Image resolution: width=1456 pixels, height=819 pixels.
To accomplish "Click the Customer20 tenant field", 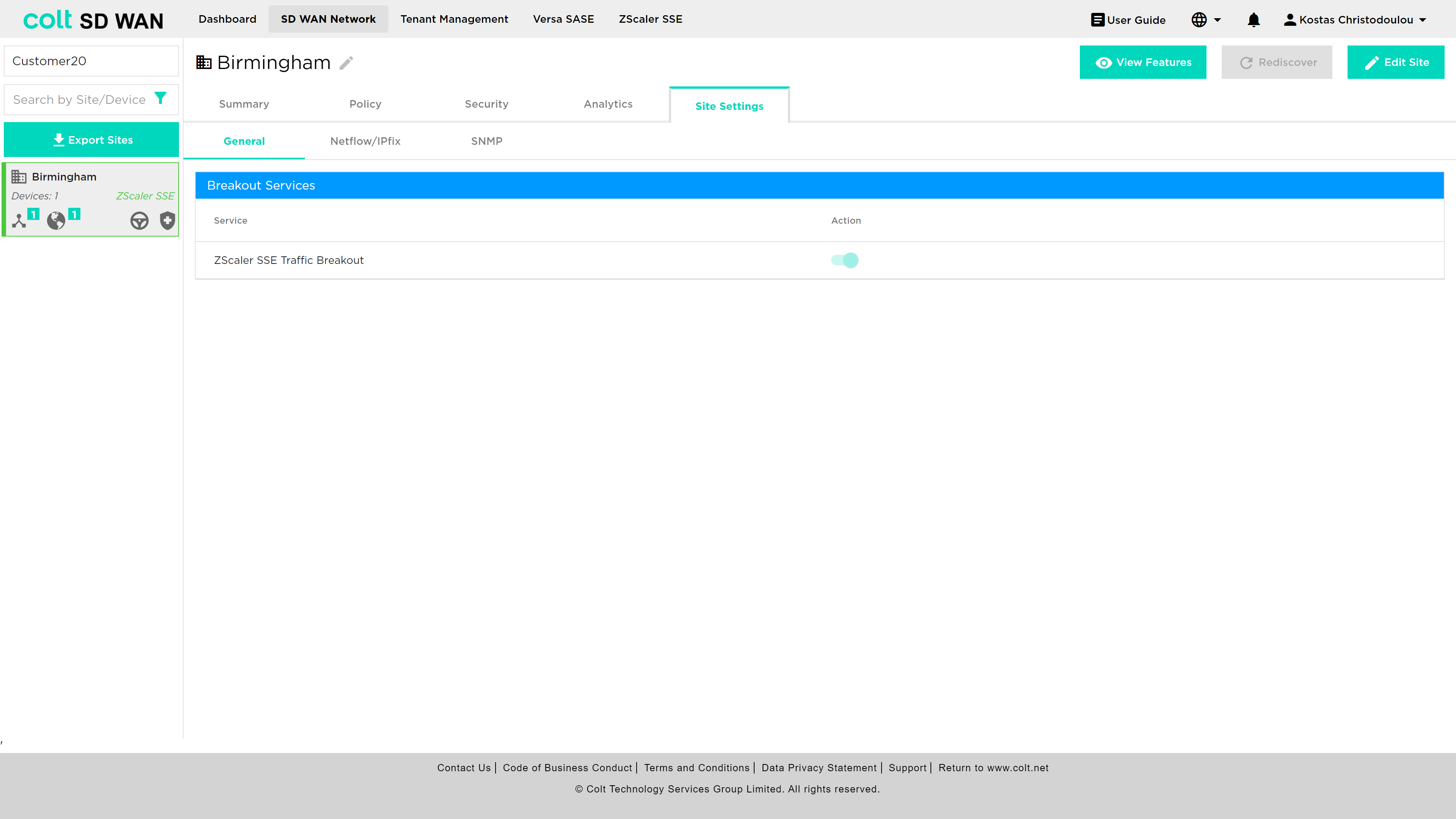I will pyautogui.click(x=91, y=61).
